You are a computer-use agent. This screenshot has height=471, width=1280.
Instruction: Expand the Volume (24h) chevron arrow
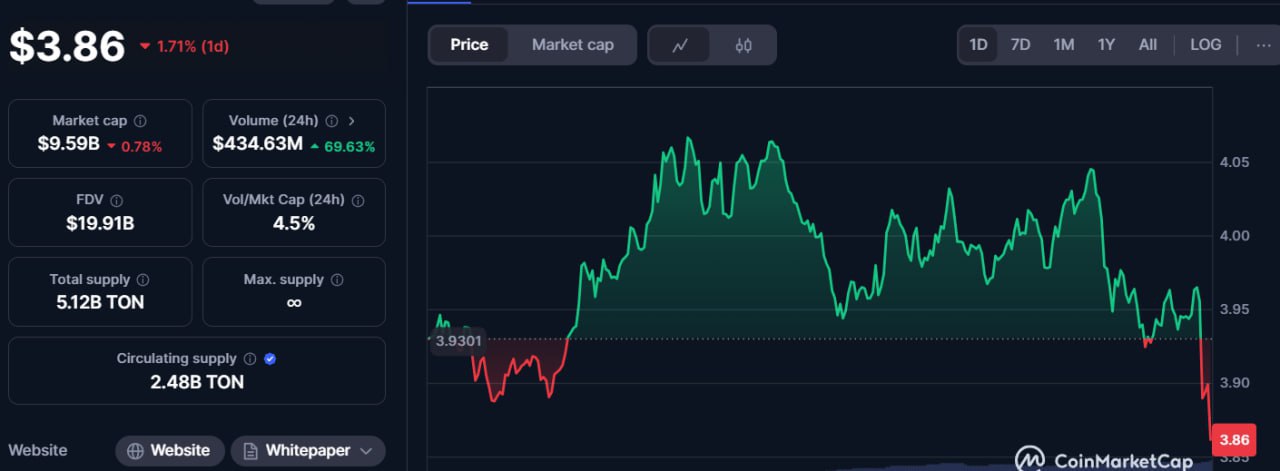click(351, 121)
